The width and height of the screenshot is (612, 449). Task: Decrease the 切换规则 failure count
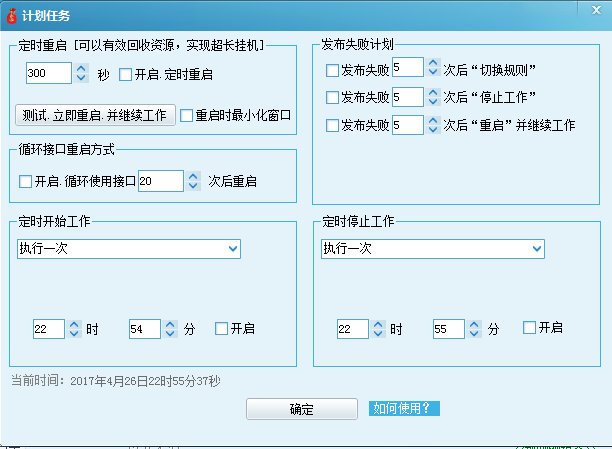pos(433,71)
